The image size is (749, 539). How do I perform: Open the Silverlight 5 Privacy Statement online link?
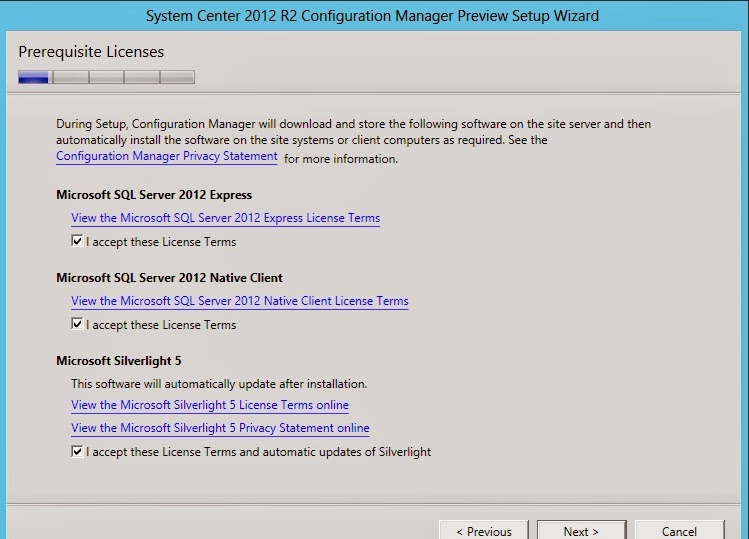(220, 428)
